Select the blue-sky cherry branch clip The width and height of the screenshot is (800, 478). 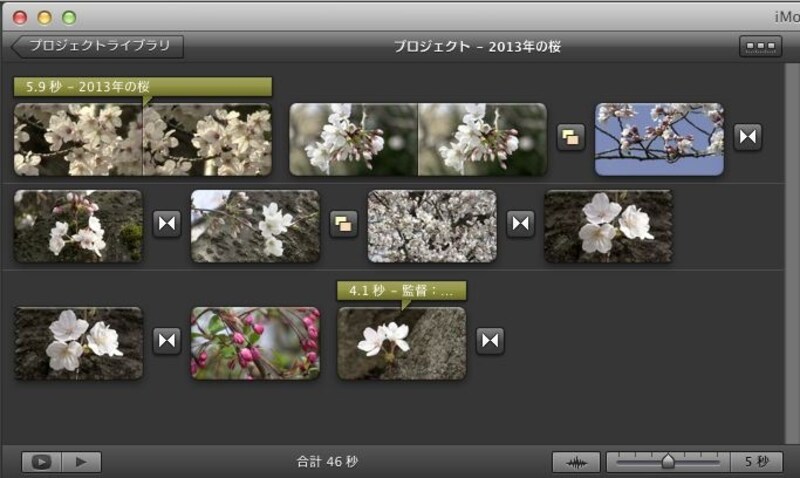click(659, 139)
